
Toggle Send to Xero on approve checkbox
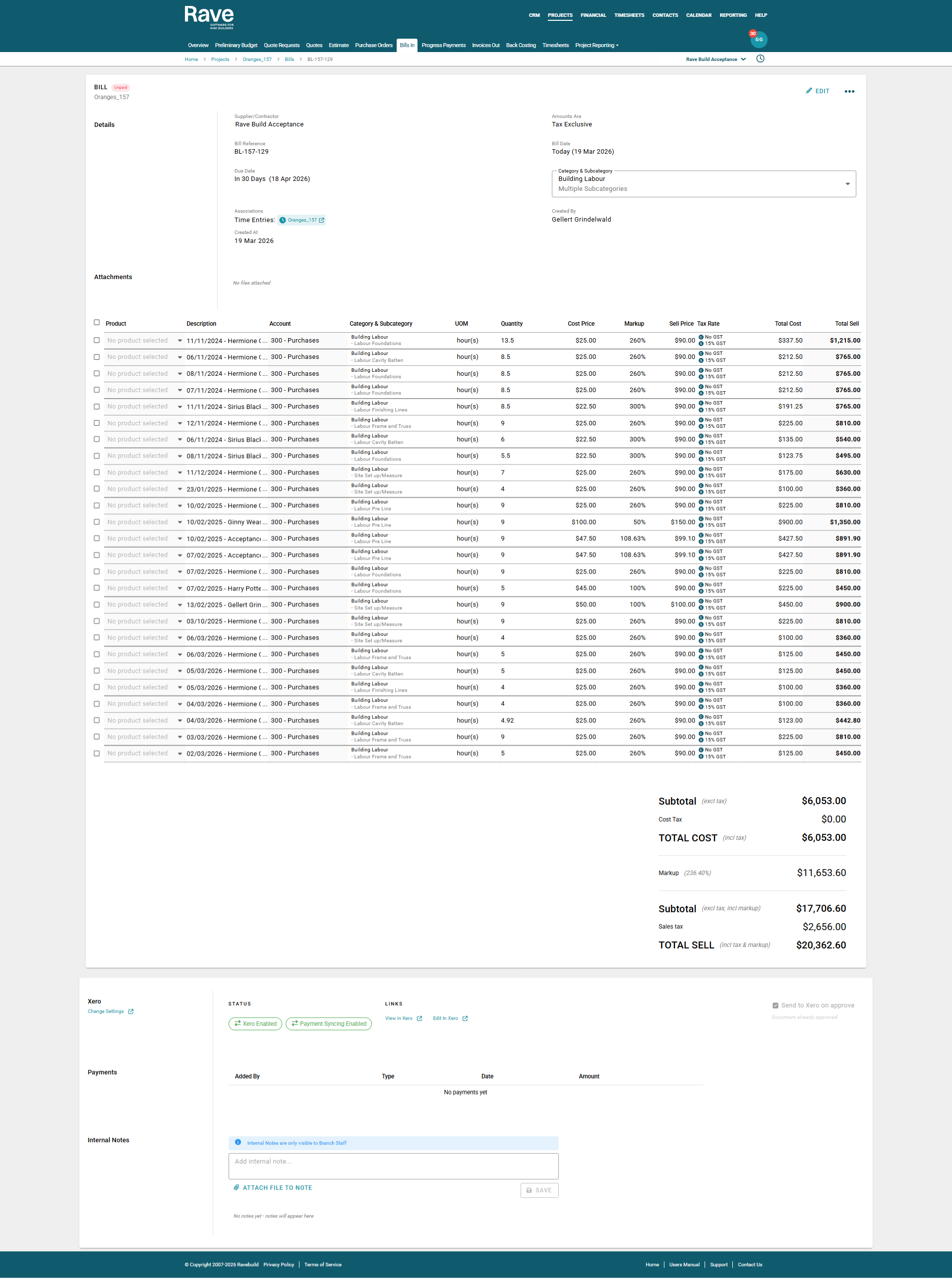point(775,1005)
